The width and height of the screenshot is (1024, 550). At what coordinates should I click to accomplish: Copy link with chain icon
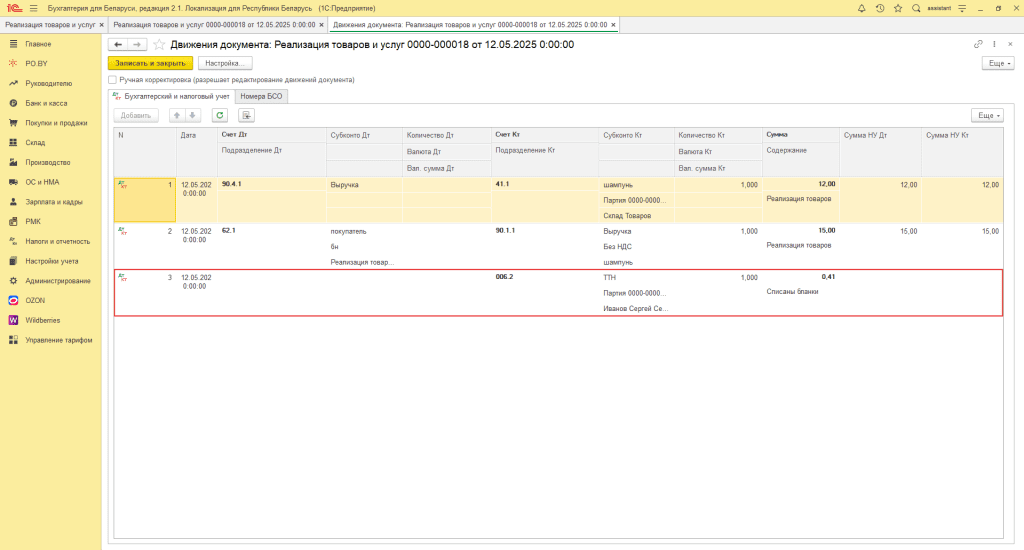pyautogui.click(x=978, y=44)
